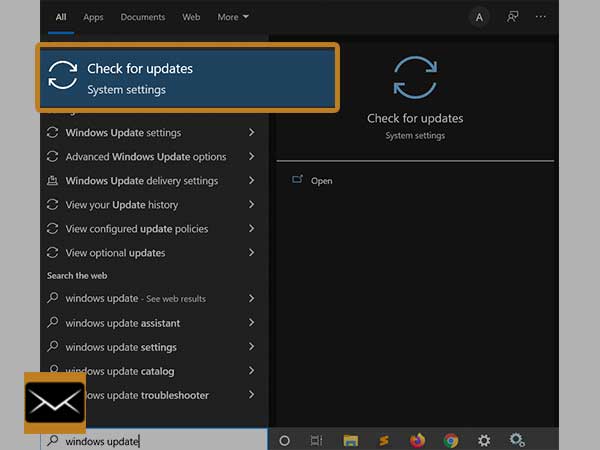Open File Explorer from the taskbar
600x450 pixels.
click(351, 441)
